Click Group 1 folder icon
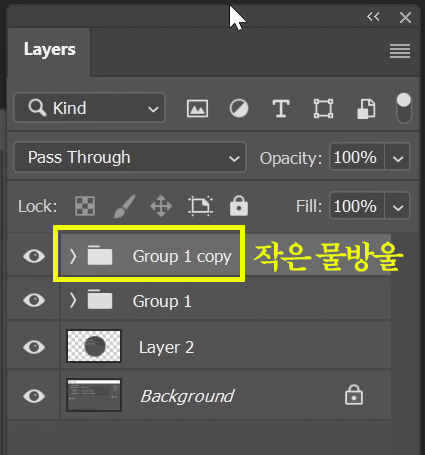 click(100, 299)
